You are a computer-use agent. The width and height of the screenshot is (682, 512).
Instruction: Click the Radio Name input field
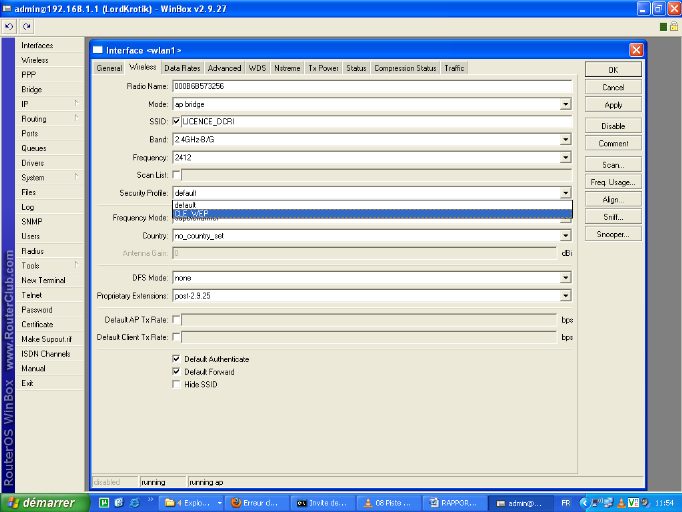click(x=372, y=86)
